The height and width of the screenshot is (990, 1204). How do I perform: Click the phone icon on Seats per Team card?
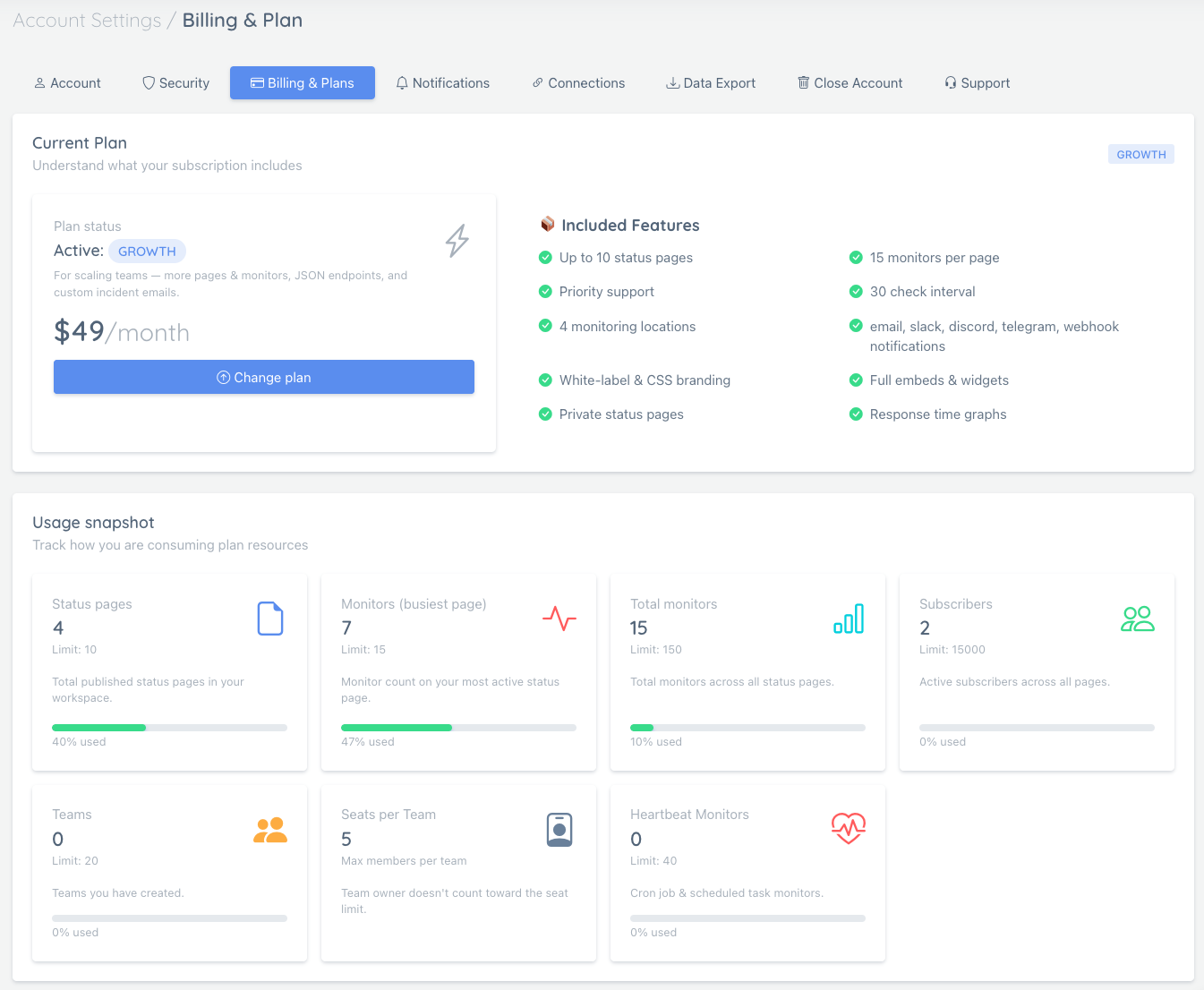point(559,829)
